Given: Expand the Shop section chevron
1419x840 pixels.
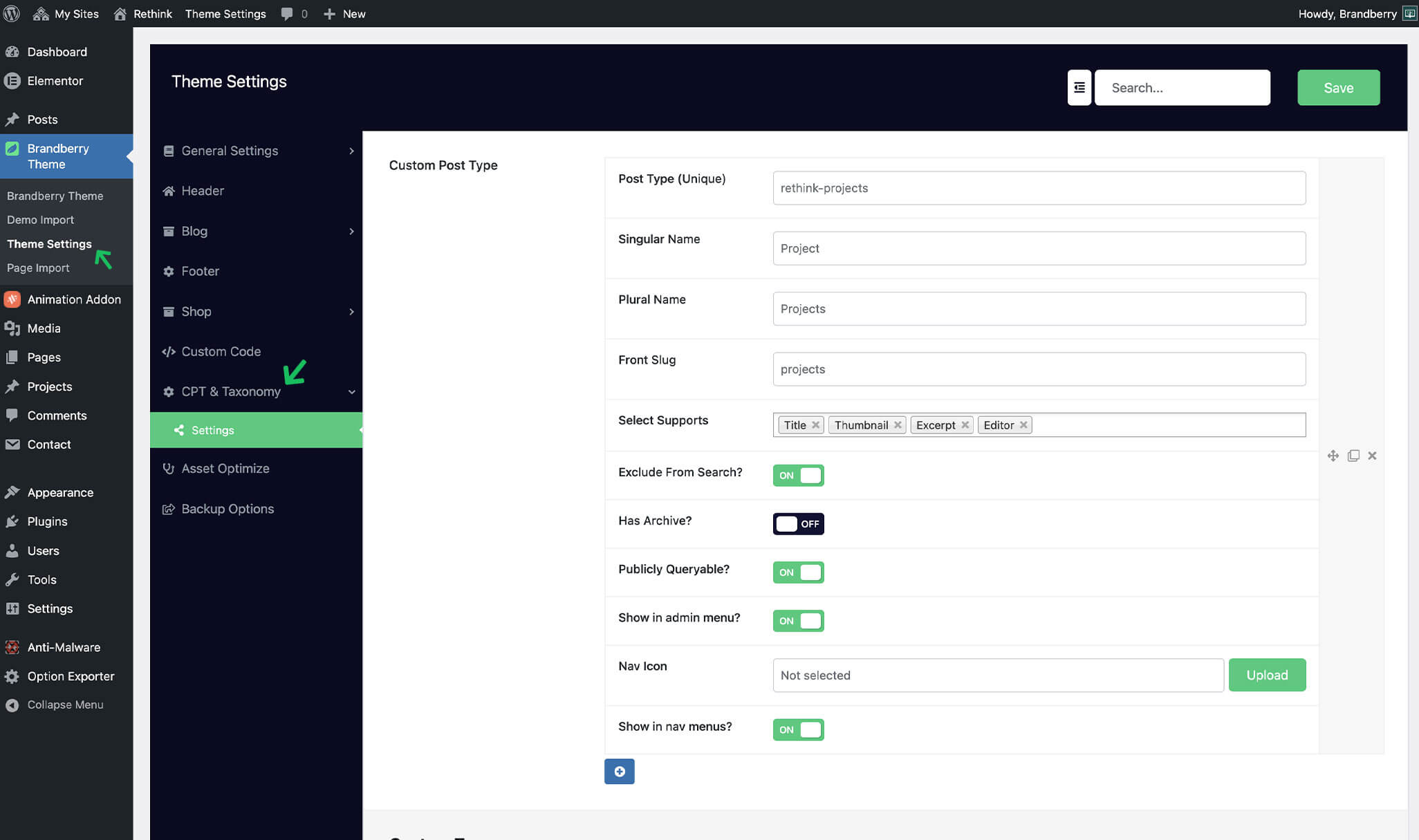Looking at the screenshot, I should coord(351,312).
